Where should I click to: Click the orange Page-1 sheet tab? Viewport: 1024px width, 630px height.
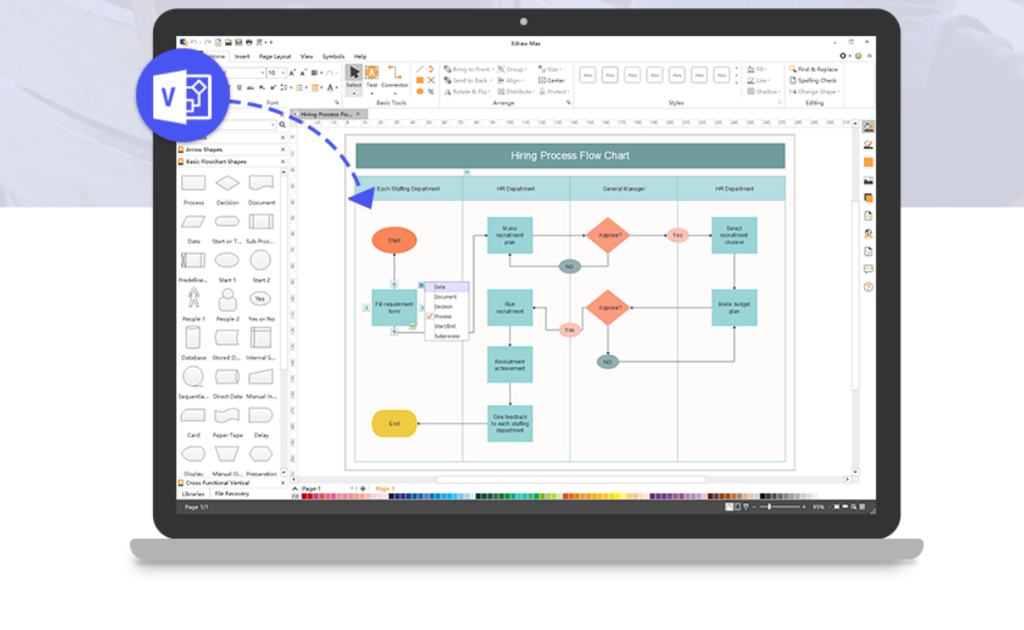(x=385, y=488)
